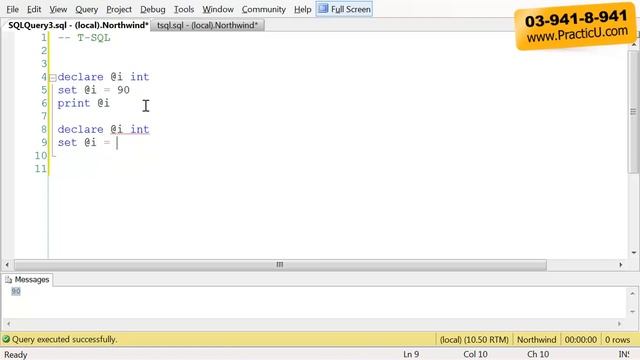The width and height of the screenshot is (640, 360).
Task: Click 'declare @i int' on line 8
Action: pos(104,129)
